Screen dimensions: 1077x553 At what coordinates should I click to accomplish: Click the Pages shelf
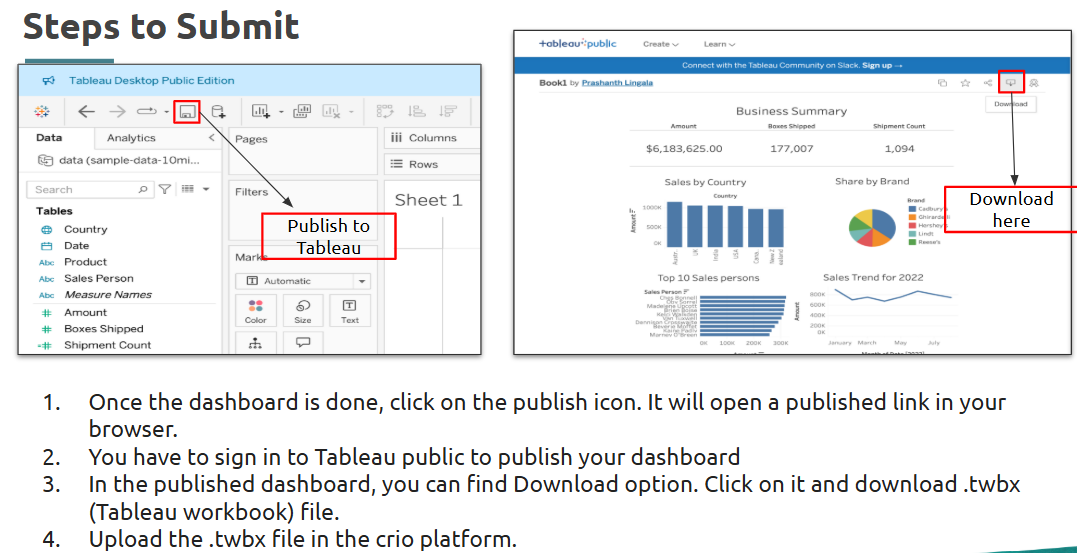(x=303, y=151)
